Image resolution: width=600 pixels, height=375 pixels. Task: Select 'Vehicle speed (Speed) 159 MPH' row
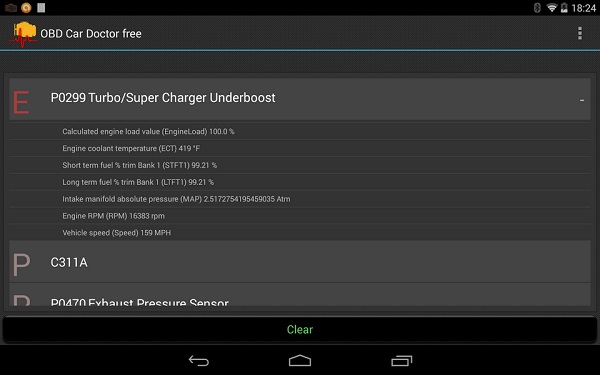(300, 233)
